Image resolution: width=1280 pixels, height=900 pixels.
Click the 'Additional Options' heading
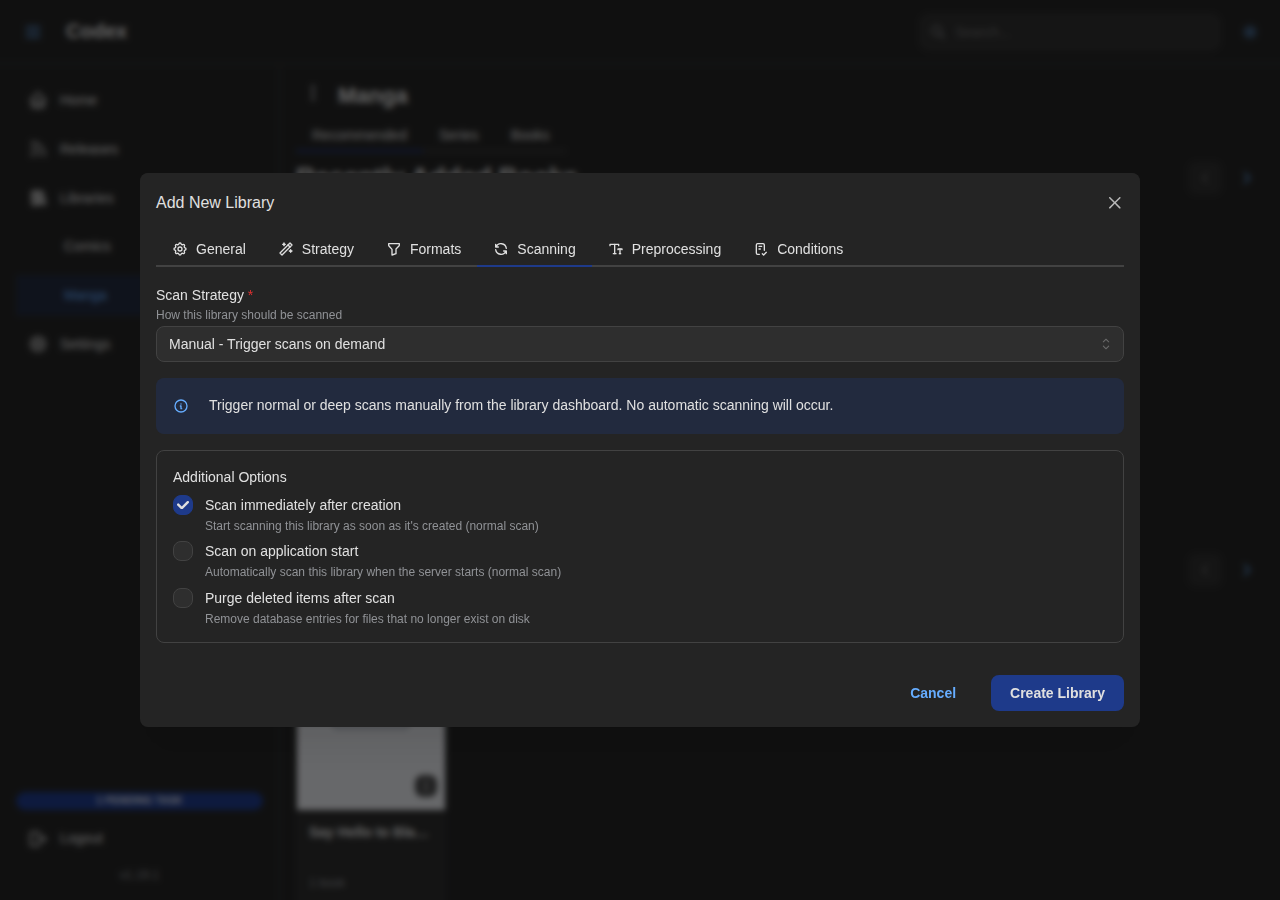tap(230, 477)
